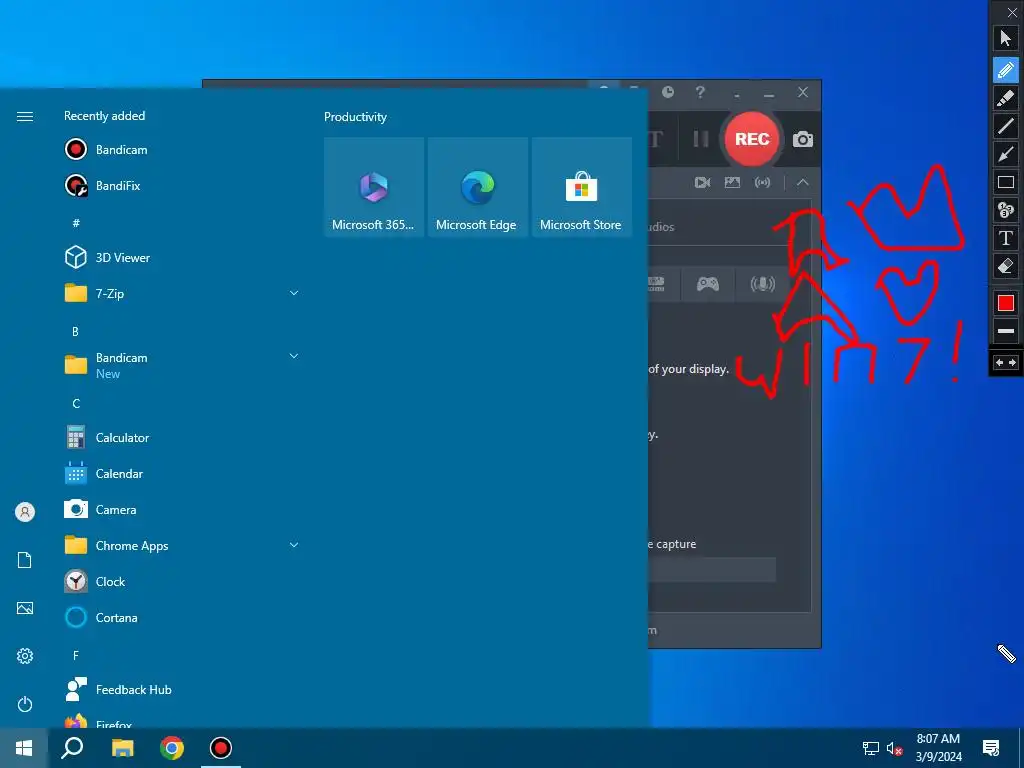This screenshot has width=1024, height=768.
Task: Select the Arrow drawing tool
Action: point(1006,154)
